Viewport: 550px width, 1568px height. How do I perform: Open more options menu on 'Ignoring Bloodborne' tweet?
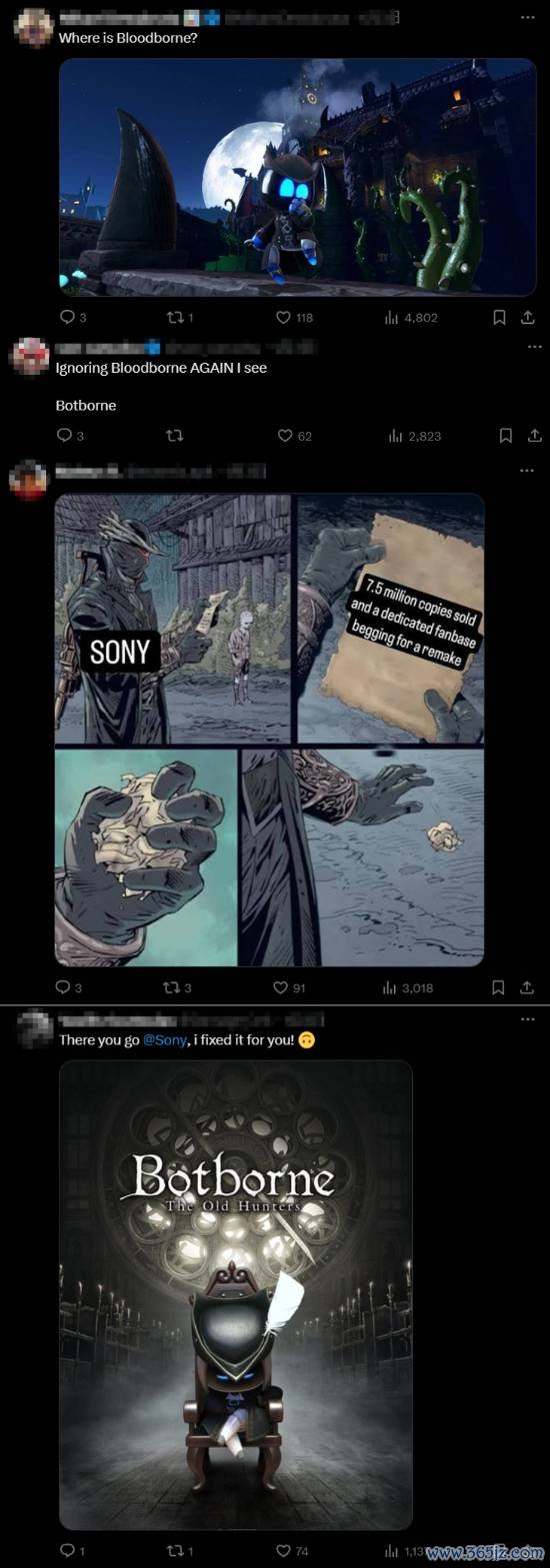click(x=534, y=348)
